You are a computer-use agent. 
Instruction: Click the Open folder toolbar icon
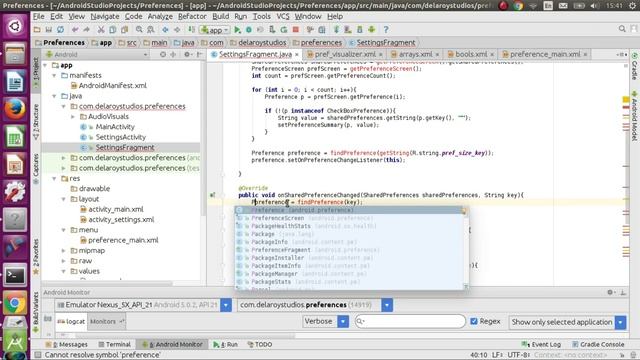pyautogui.click(x=37, y=29)
